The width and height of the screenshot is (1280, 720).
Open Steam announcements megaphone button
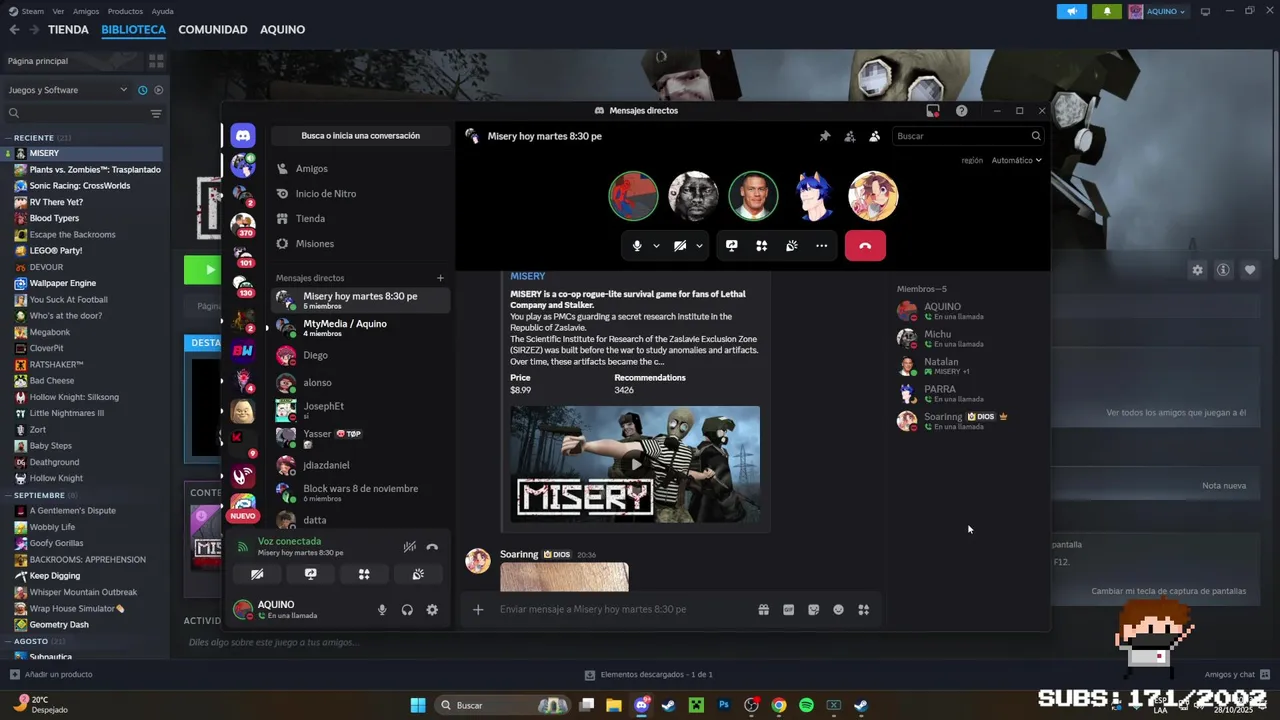(1071, 11)
